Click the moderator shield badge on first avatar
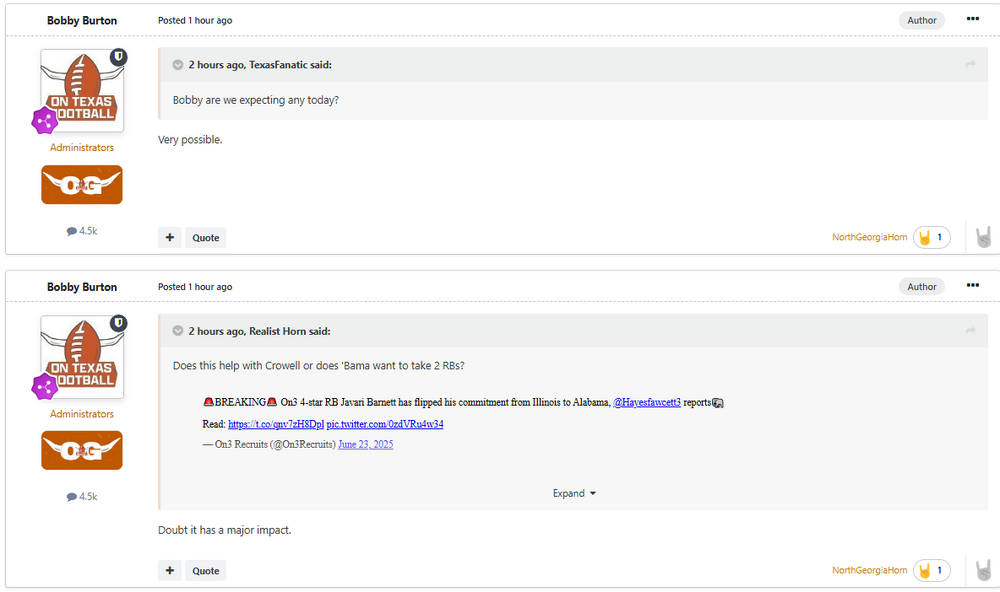This screenshot has width=1000, height=592. (118, 57)
